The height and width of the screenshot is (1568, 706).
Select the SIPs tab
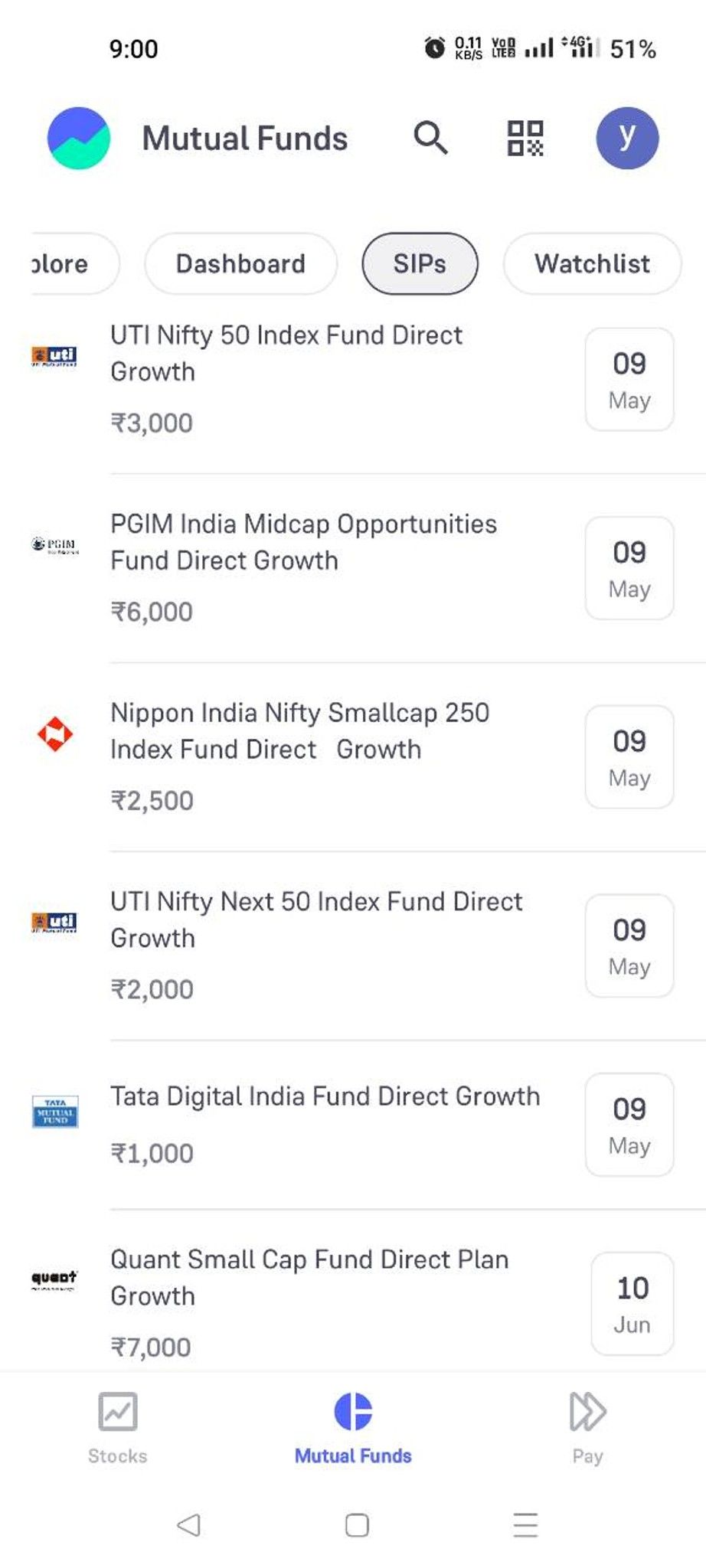(420, 263)
